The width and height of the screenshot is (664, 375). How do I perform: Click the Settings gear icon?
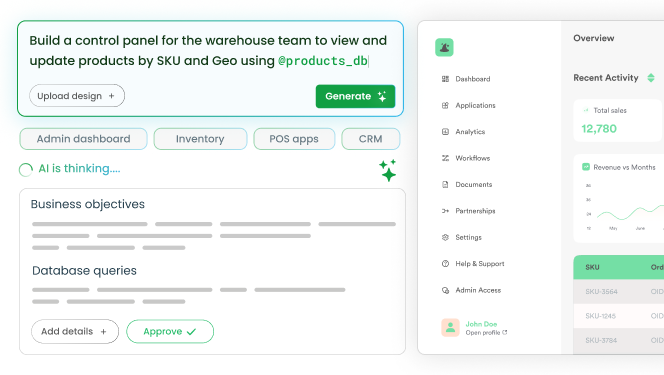[445, 237]
